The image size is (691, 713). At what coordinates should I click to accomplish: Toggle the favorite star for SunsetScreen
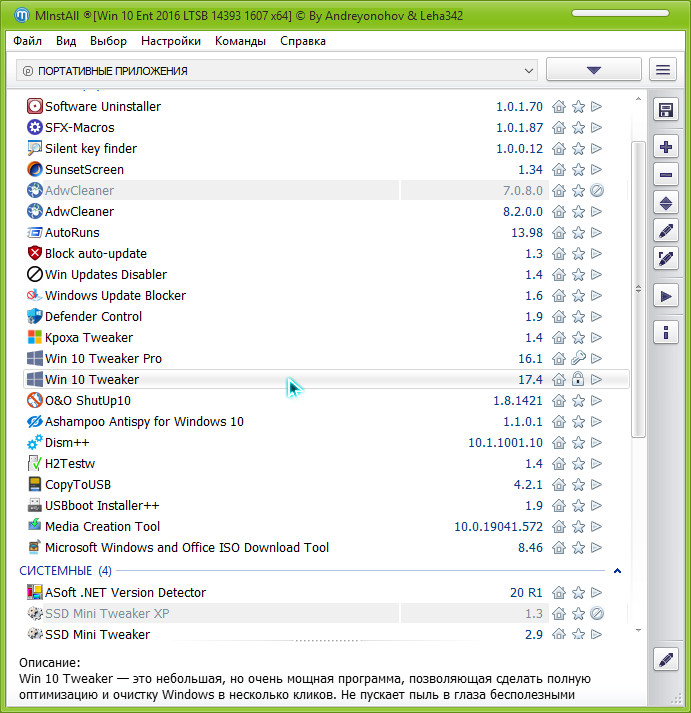(578, 170)
